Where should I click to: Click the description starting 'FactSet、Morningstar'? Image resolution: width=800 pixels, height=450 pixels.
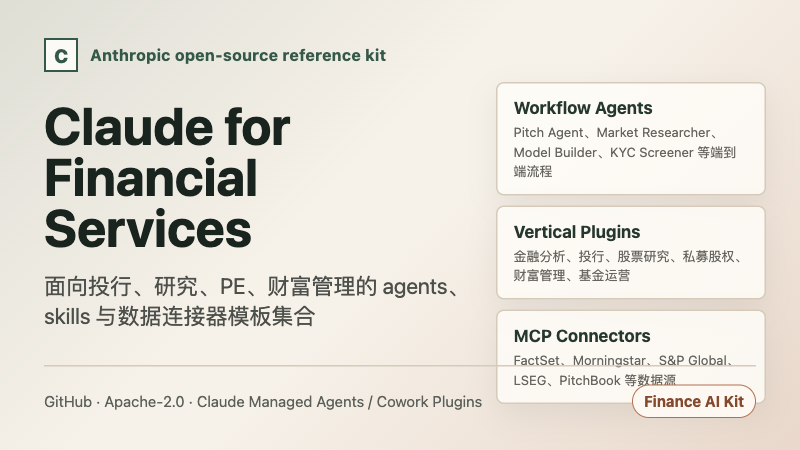pos(623,370)
